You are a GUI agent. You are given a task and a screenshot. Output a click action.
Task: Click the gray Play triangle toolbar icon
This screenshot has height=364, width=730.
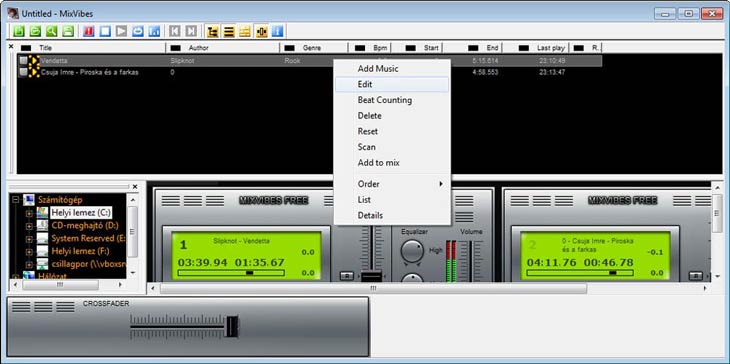click(x=122, y=31)
